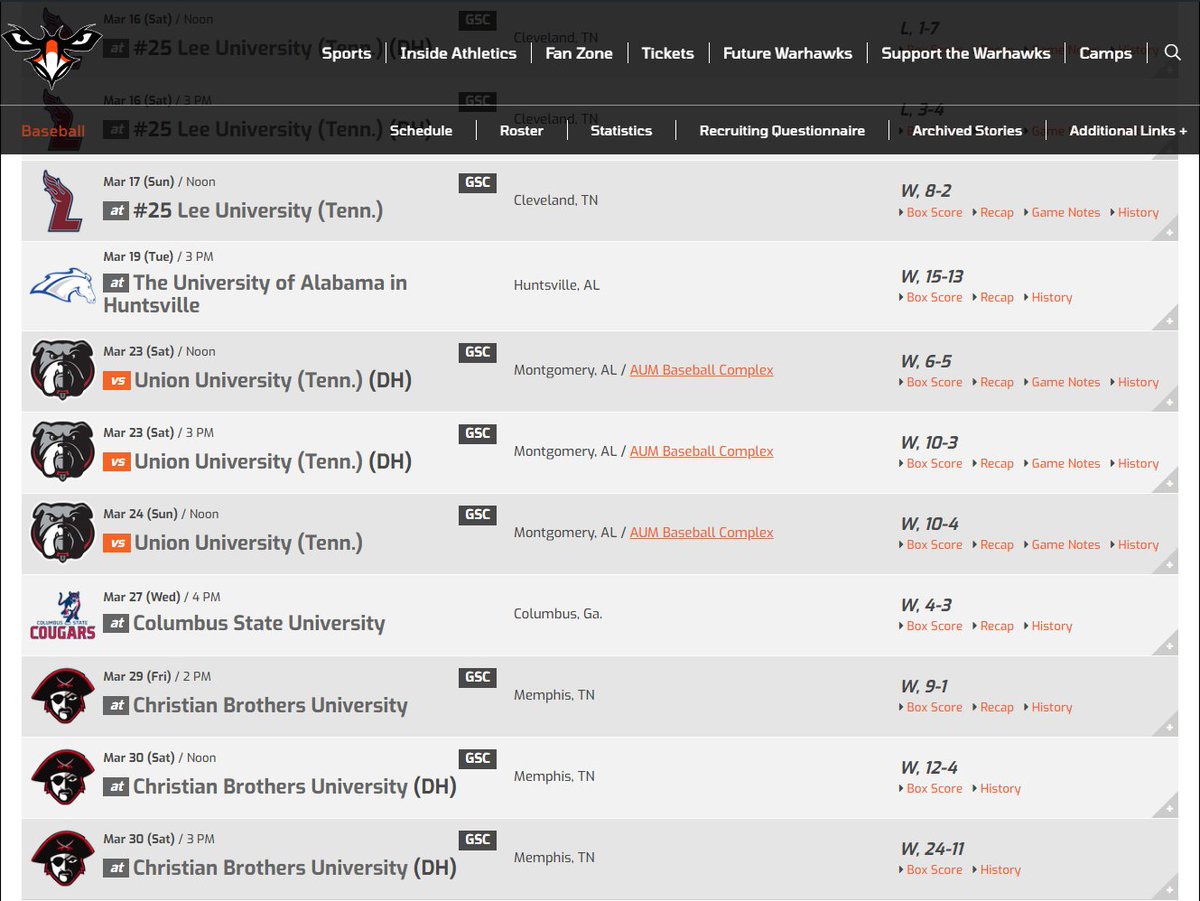Click Alabama in Huntsville Chargers logo
The width and height of the screenshot is (1200, 901).
pyautogui.click(x=63, y=286)
